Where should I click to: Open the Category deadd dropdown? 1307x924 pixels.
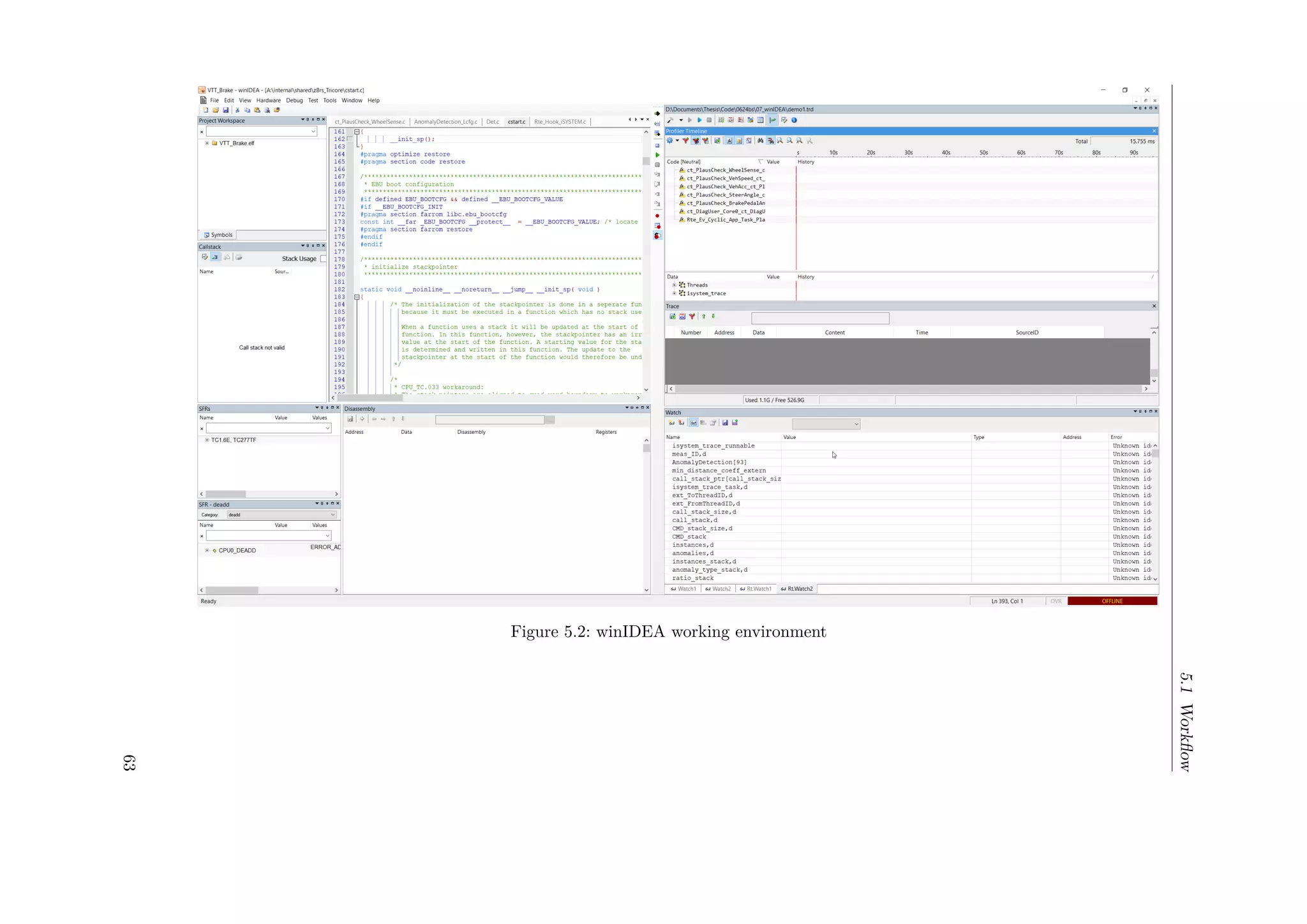click(332, 515)
